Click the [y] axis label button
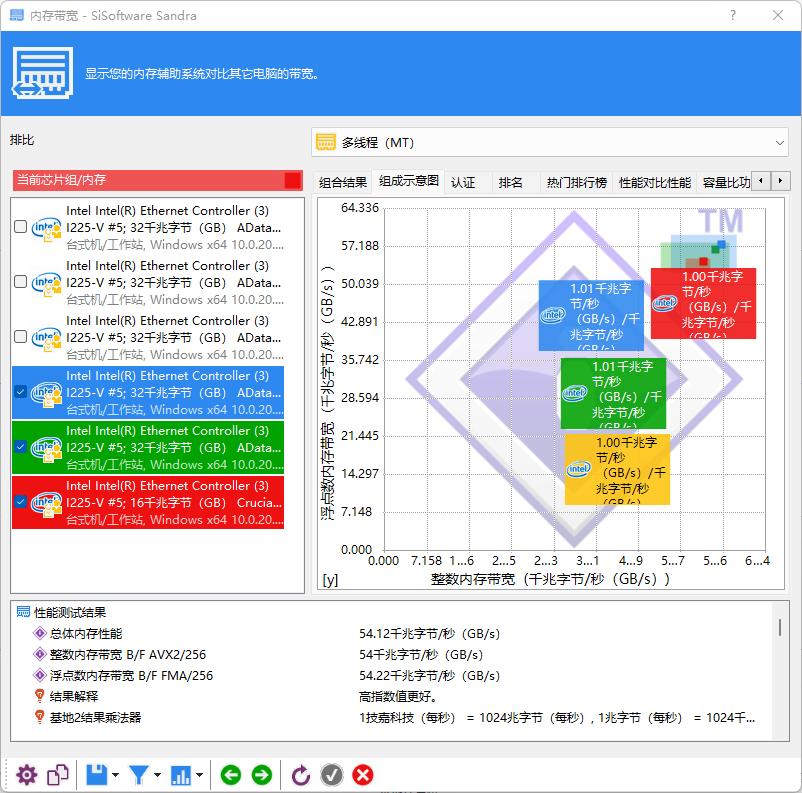 tap(330, 580)
